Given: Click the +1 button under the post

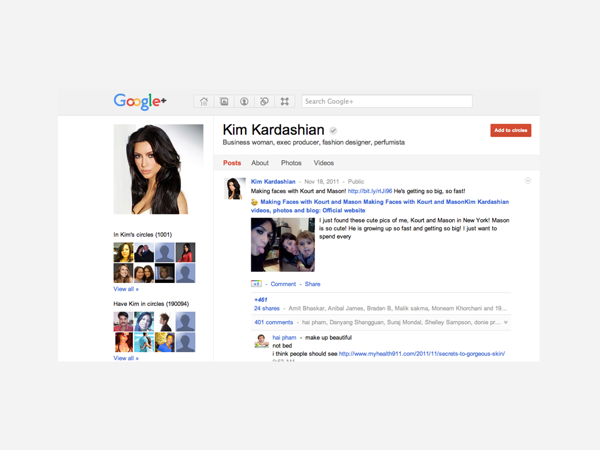Looking at the screenshot, I should click(256, 284).
